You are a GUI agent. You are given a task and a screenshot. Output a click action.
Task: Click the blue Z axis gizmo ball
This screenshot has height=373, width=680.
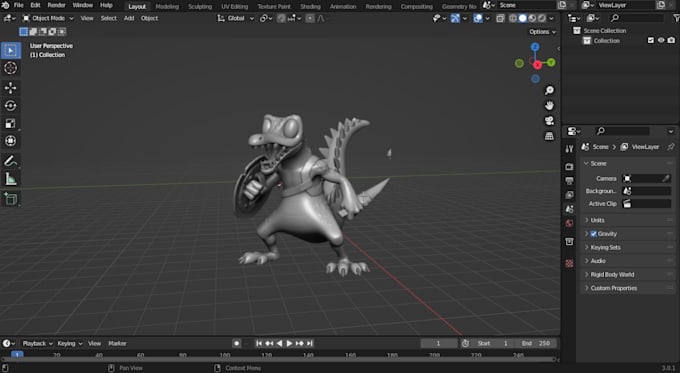[x=535, y=47]
